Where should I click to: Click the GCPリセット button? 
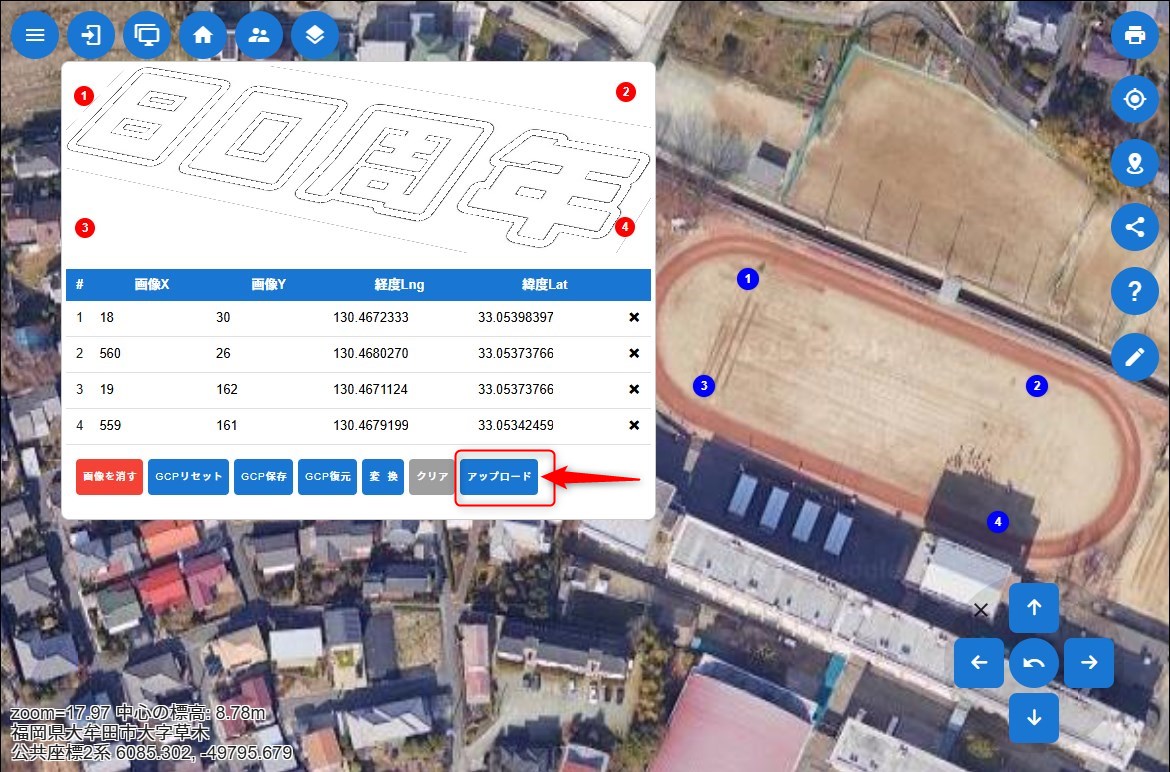(x=189, y=477)
